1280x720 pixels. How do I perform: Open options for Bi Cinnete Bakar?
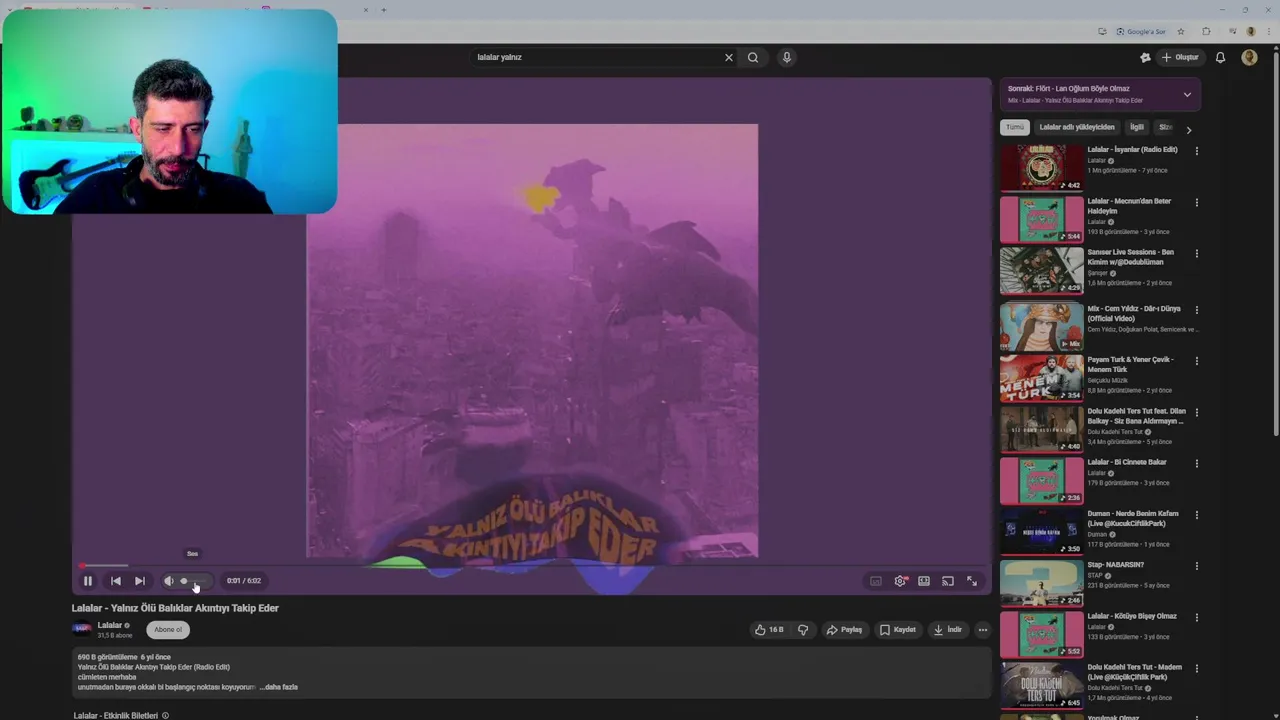click(1196, 464)
